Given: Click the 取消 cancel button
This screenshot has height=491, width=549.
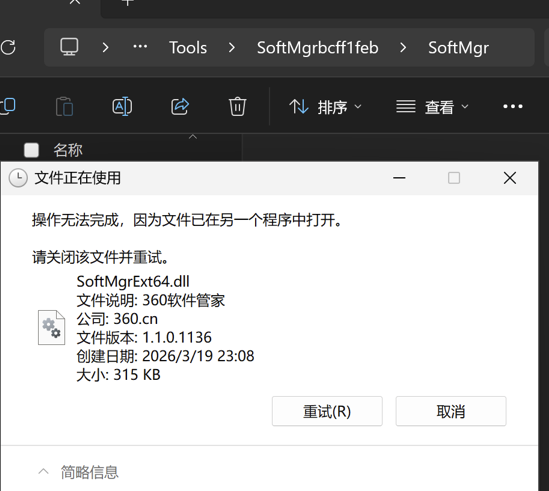Looking at the screenshot, I should [451, 411].
